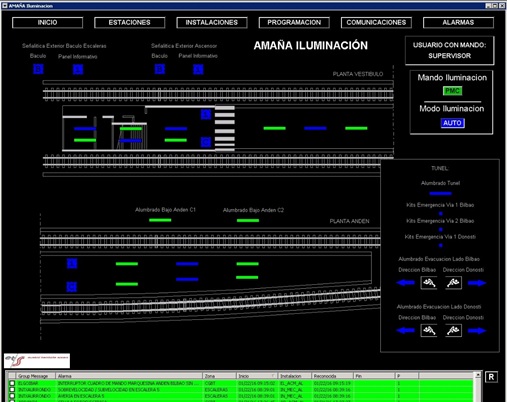The image size is (507, 402).
Task: Select the Baculo indicator under Señalitica Exterior Baculo Escaleras
Action: (x=38, y=69)
